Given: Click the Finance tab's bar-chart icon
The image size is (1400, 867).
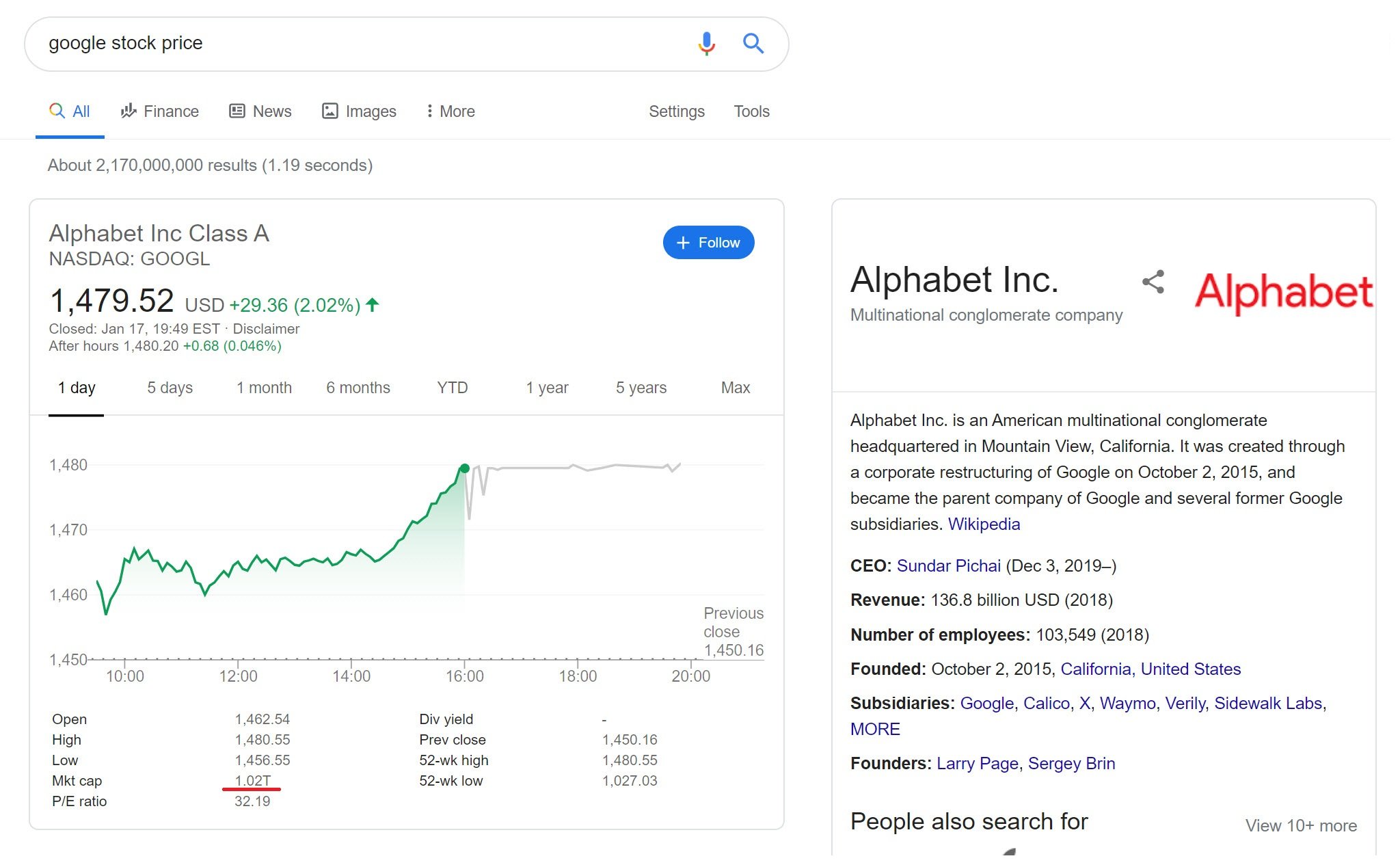Looking at the screenshot, I should click(x=129, y=111).
